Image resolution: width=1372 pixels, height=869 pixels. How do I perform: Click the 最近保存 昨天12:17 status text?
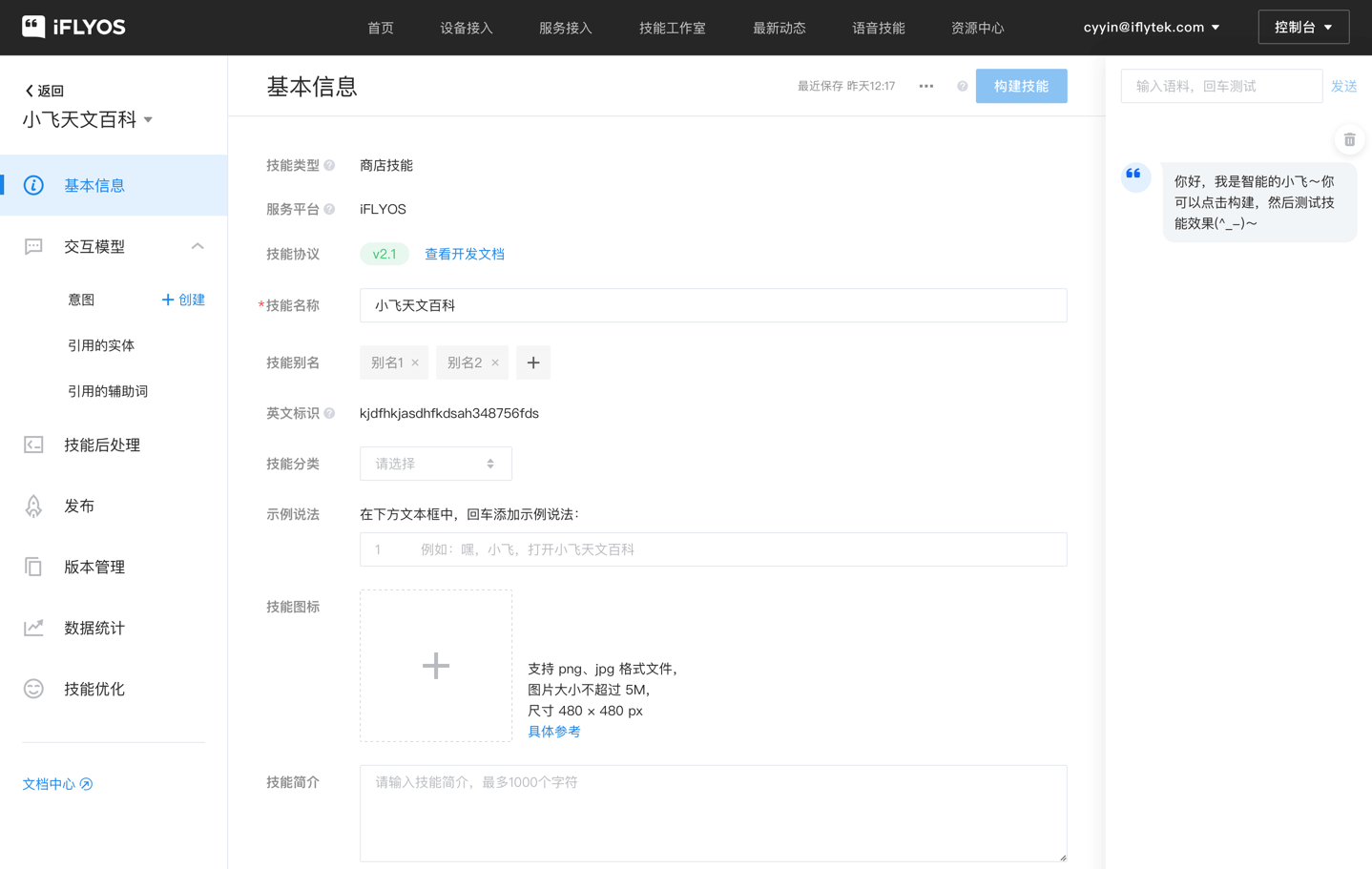coord(846,86)
